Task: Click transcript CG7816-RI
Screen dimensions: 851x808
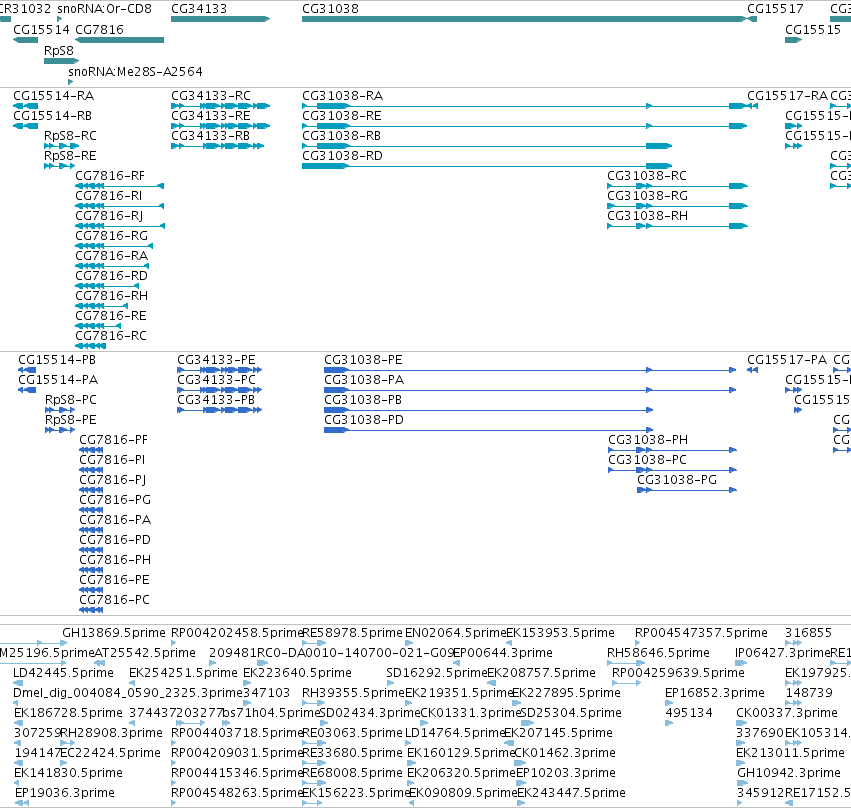Action: click(109, 196)
